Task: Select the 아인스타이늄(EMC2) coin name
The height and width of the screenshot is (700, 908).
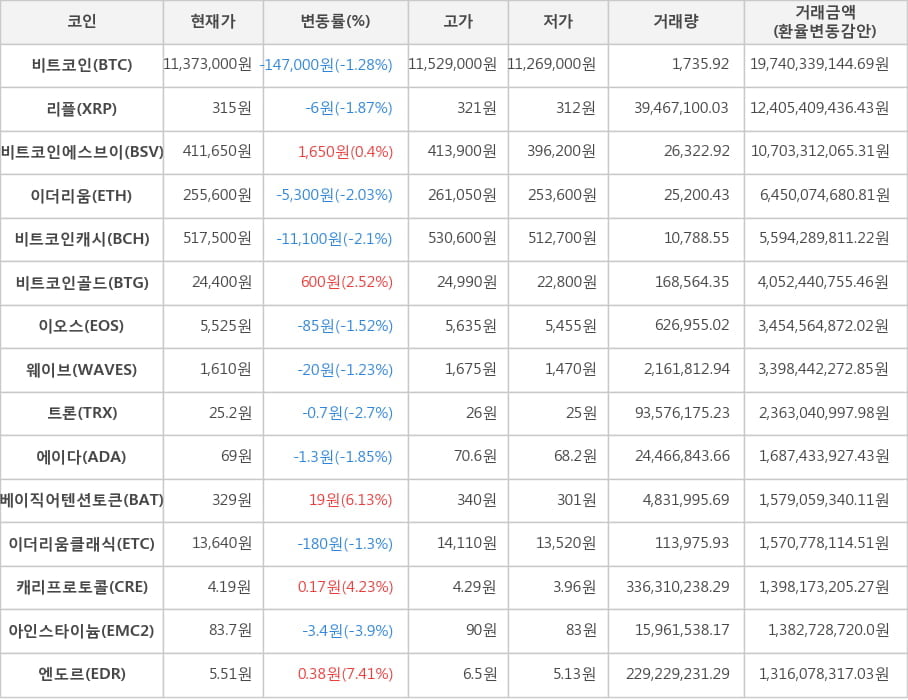Action: (x=82, y=631)
